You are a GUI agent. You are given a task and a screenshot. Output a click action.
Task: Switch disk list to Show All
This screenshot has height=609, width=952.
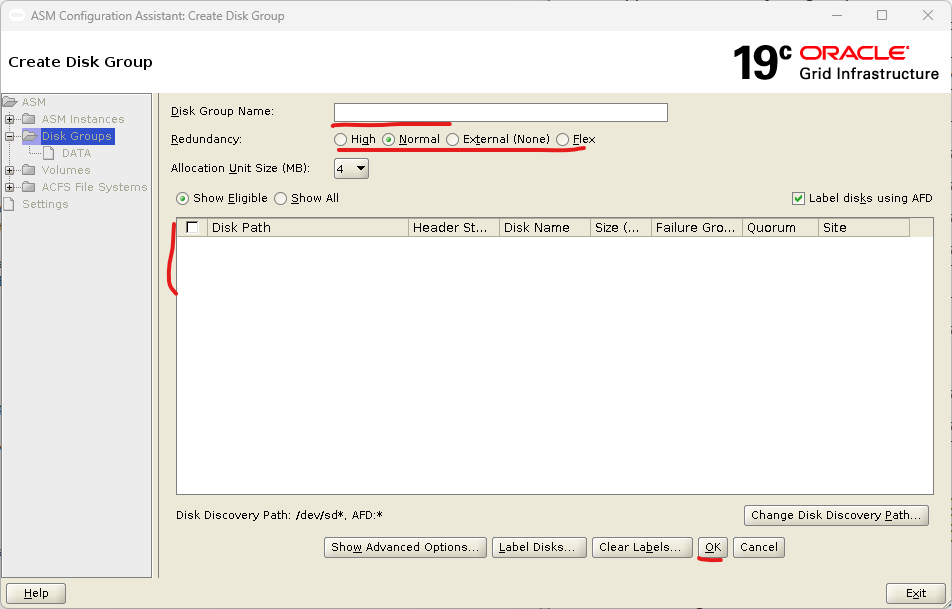tap(281, 198)
